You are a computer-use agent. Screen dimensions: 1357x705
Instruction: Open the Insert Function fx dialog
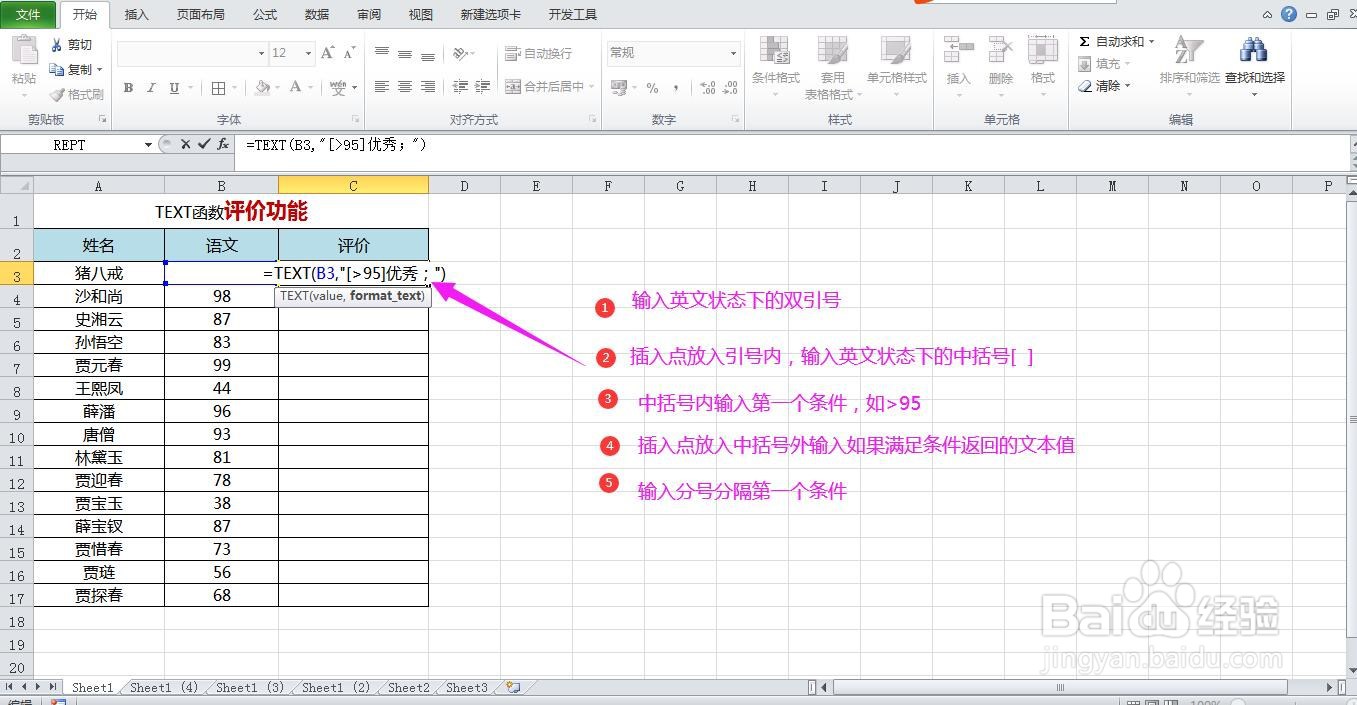(x=223, y=144)
